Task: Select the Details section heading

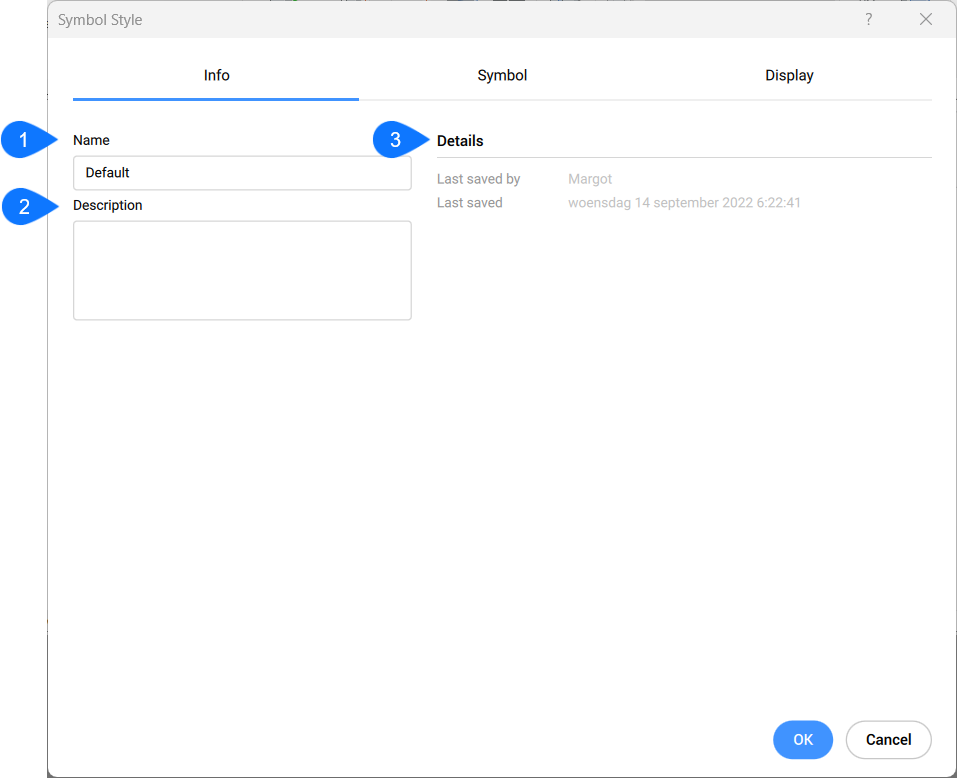Action: click(460, 141)
